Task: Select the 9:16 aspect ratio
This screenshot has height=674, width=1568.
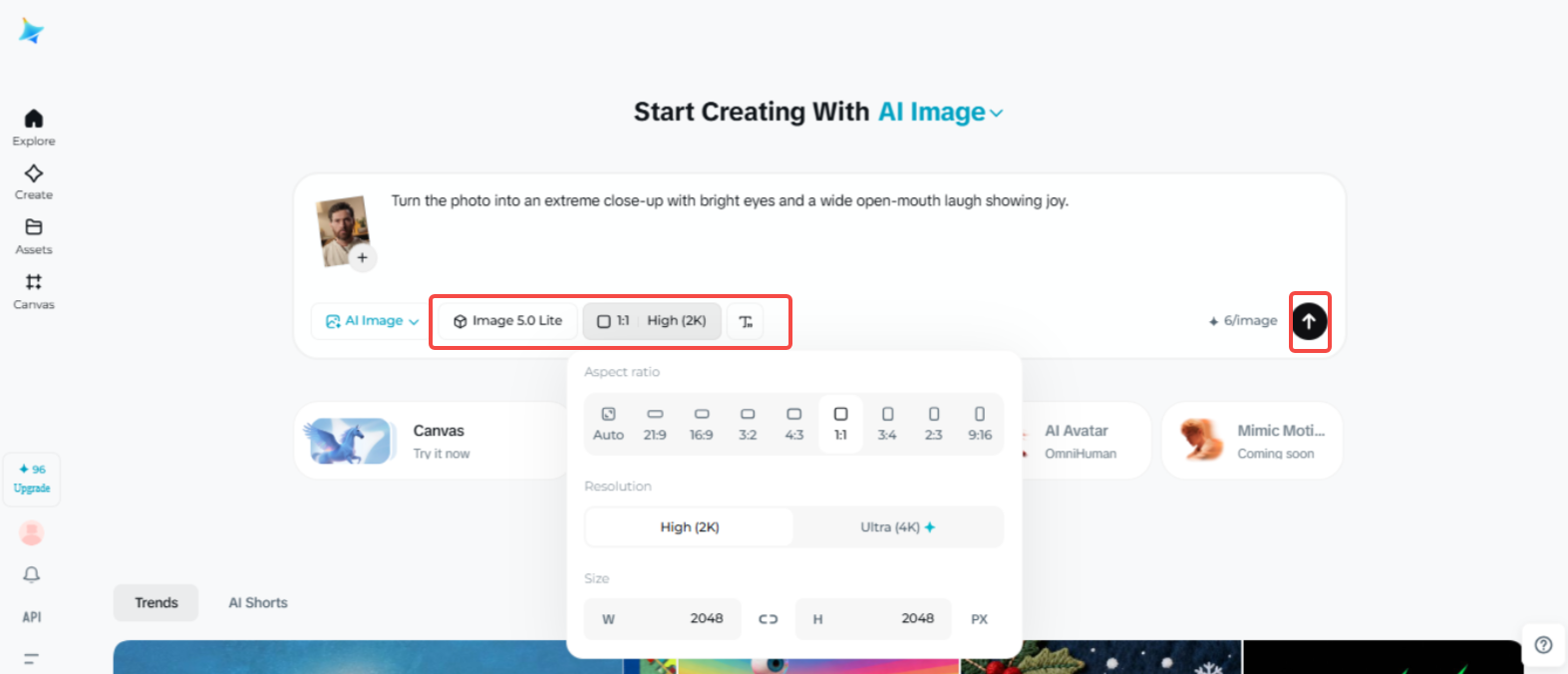Action: pyautogui.click(x=979, y=424)
